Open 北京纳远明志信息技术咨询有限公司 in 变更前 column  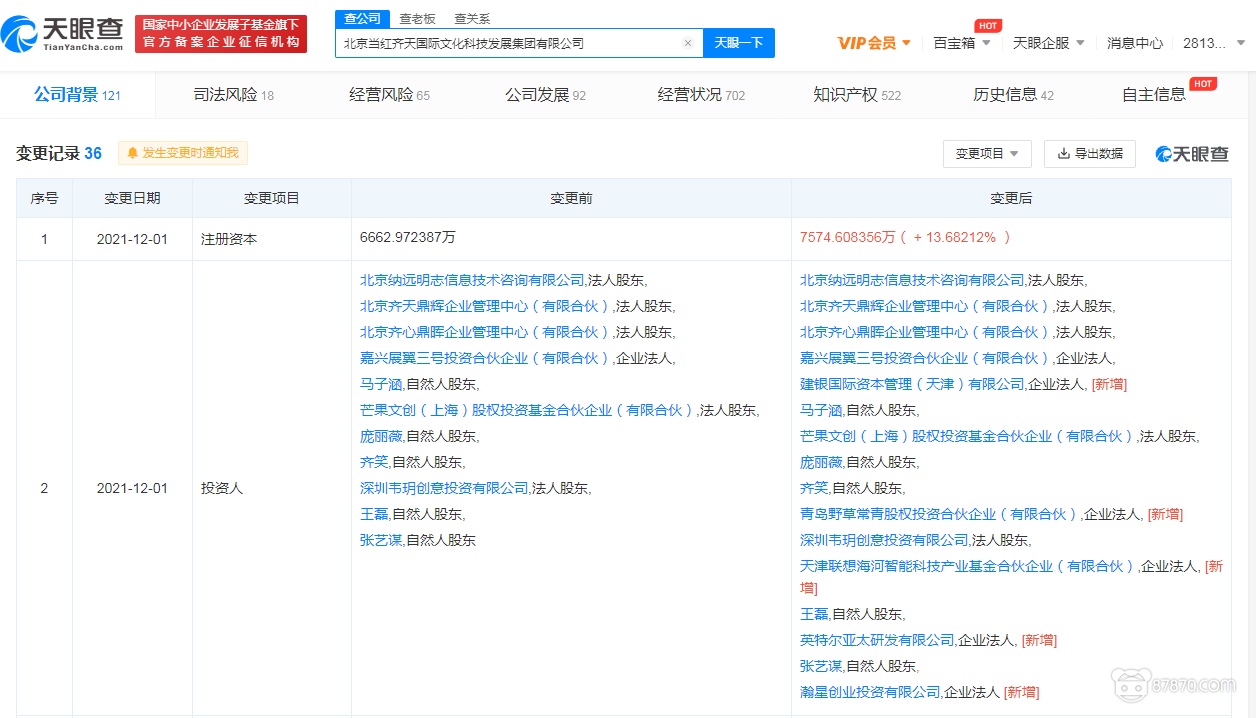click(472, 280)
